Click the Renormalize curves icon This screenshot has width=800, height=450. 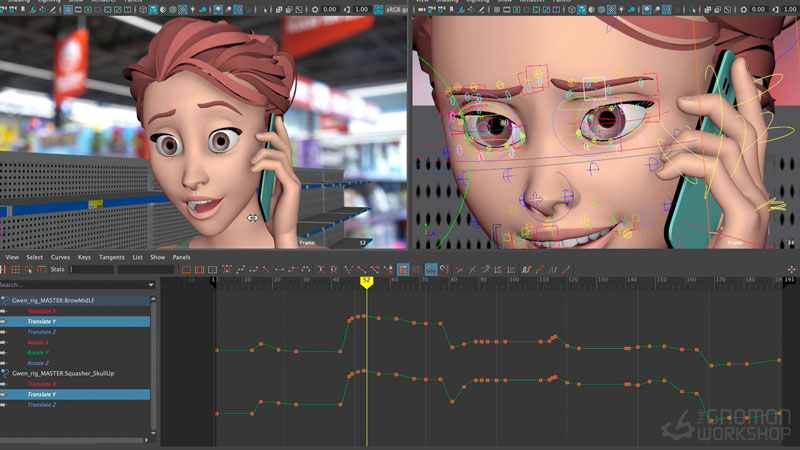pos(486,269)
